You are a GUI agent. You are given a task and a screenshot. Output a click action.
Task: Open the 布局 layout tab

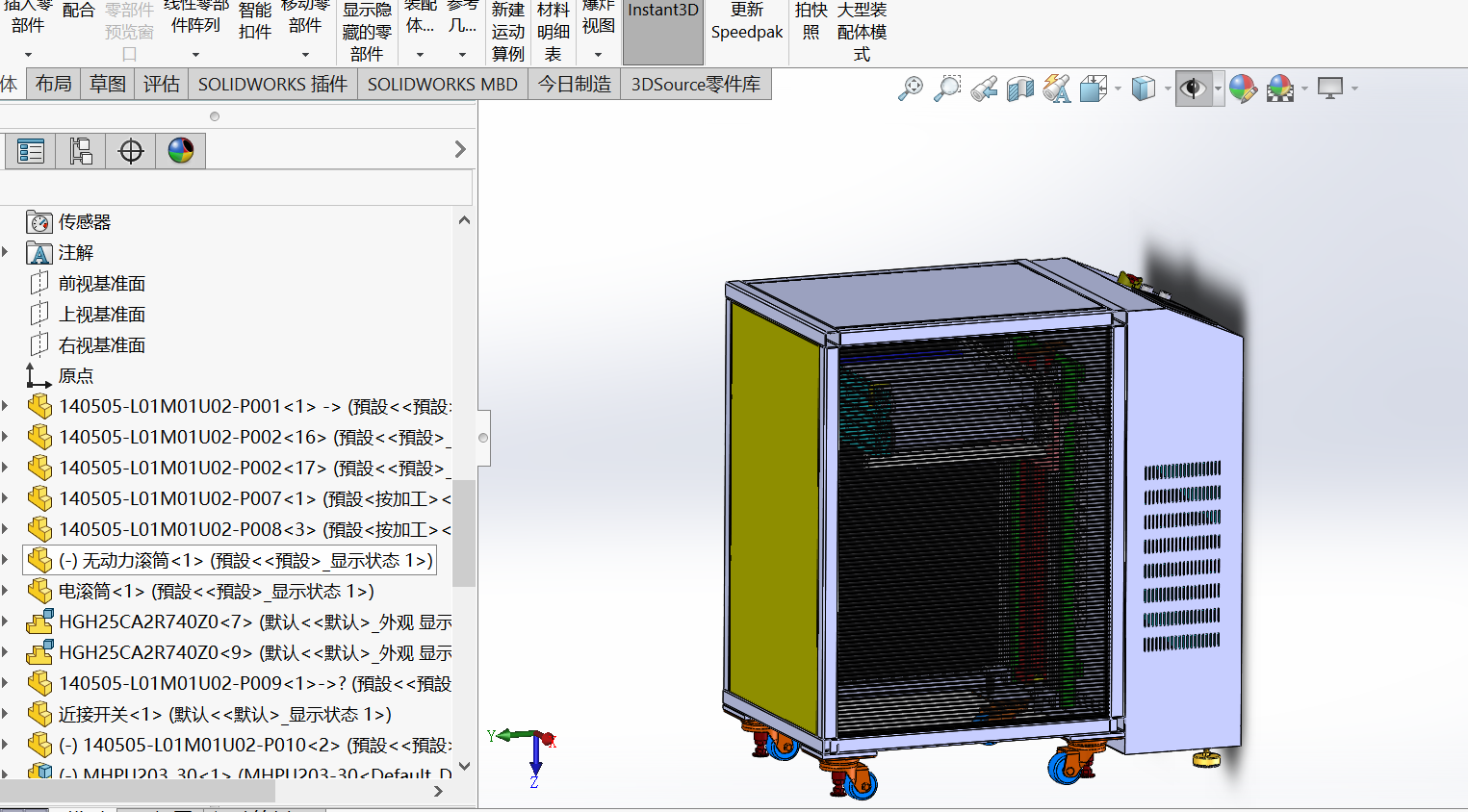pyautogui.click(x=54, y=85)
